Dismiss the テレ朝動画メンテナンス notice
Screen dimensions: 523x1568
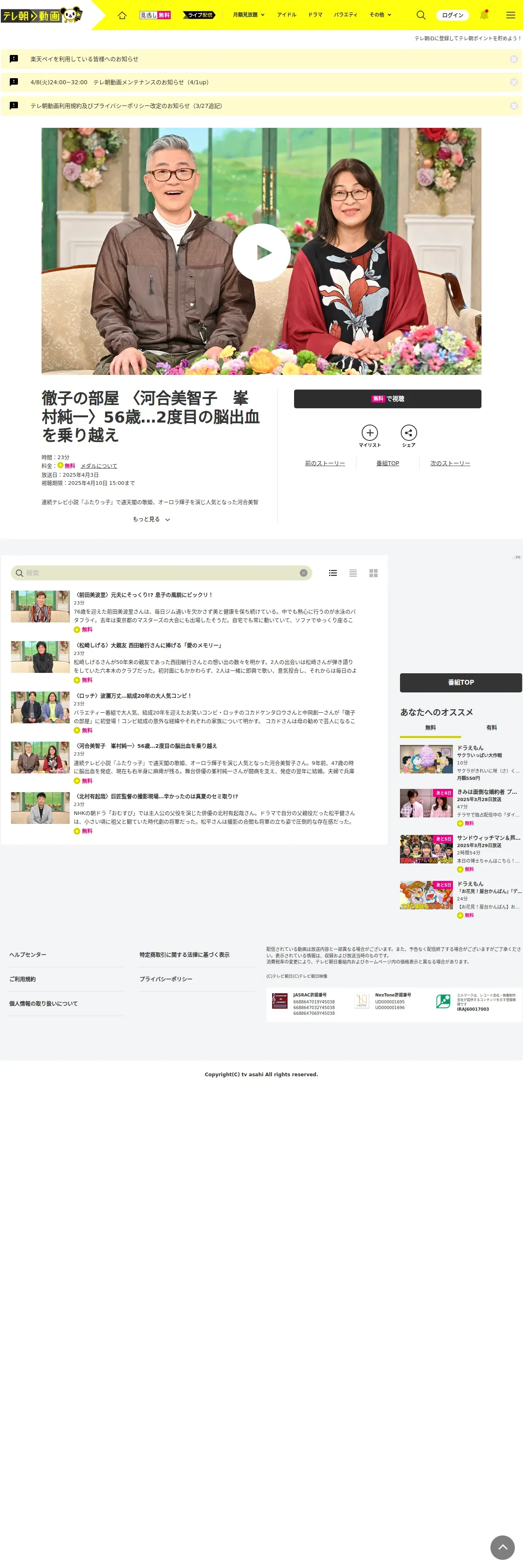pyautogui.click(x=514, y=82)
